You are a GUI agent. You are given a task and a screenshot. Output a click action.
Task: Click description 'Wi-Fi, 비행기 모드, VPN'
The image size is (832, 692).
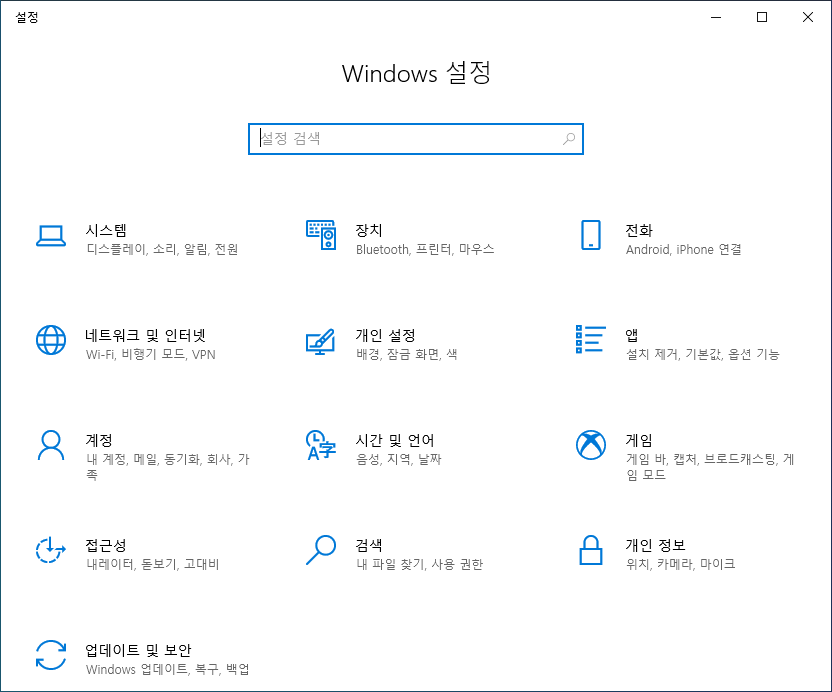click(x=151, y=354)
